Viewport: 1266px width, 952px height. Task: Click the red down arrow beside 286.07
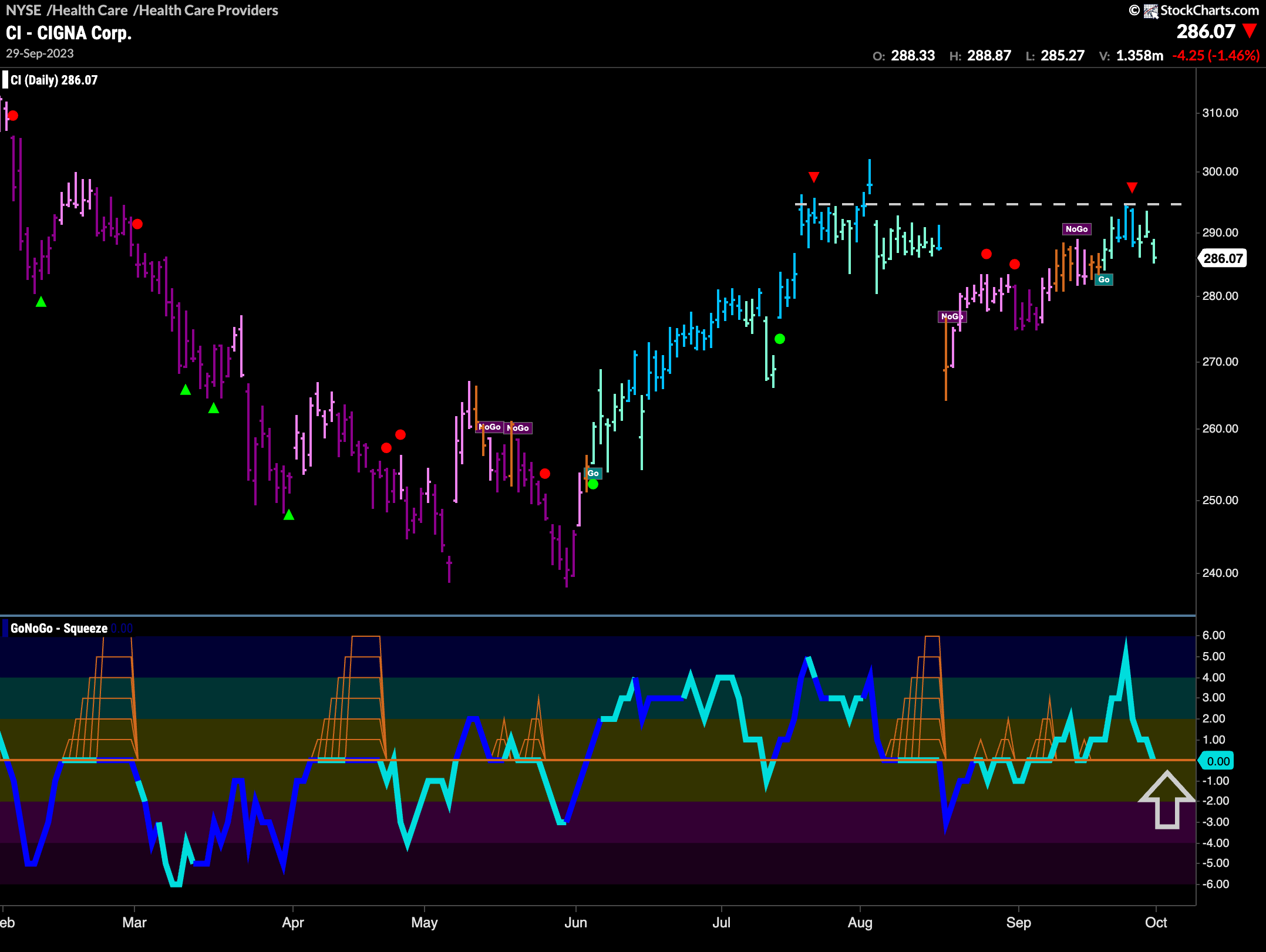1250,31
